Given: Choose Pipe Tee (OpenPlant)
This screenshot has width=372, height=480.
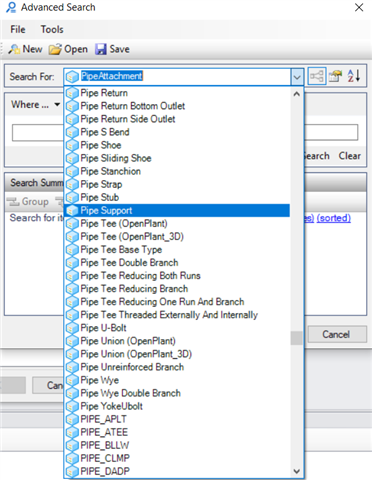Looking at the screenshot, I should pos(177,223).
